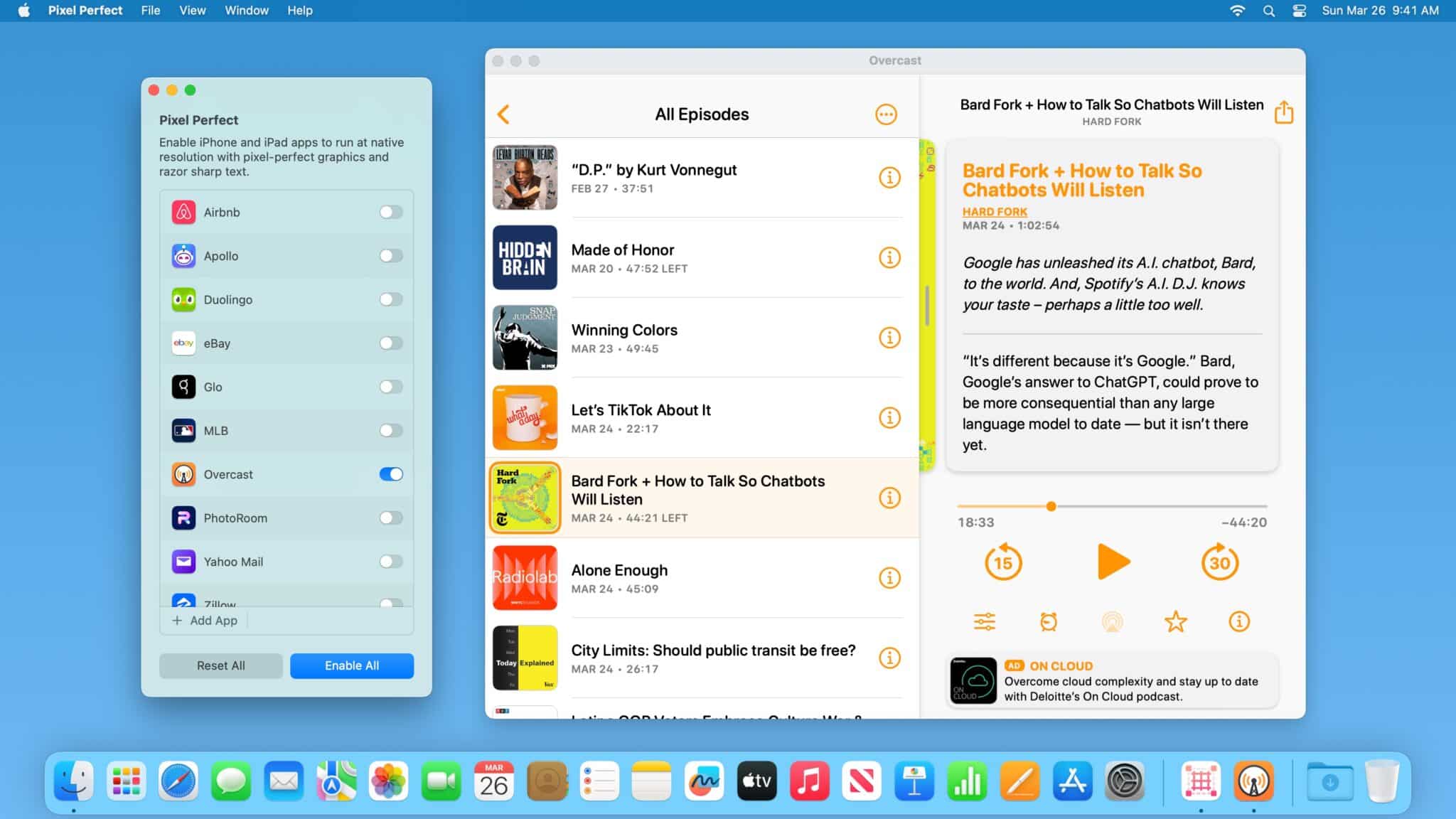Show info for Winning Colors episode
Viewport: 1456px width, 819px height.
coord(889,338)
